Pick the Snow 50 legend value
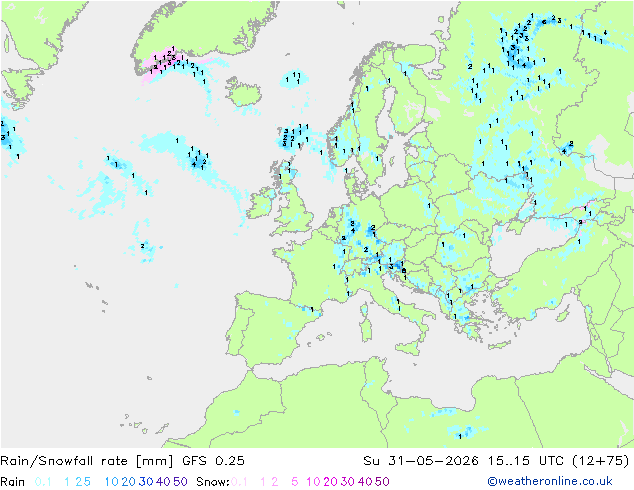 383,482
